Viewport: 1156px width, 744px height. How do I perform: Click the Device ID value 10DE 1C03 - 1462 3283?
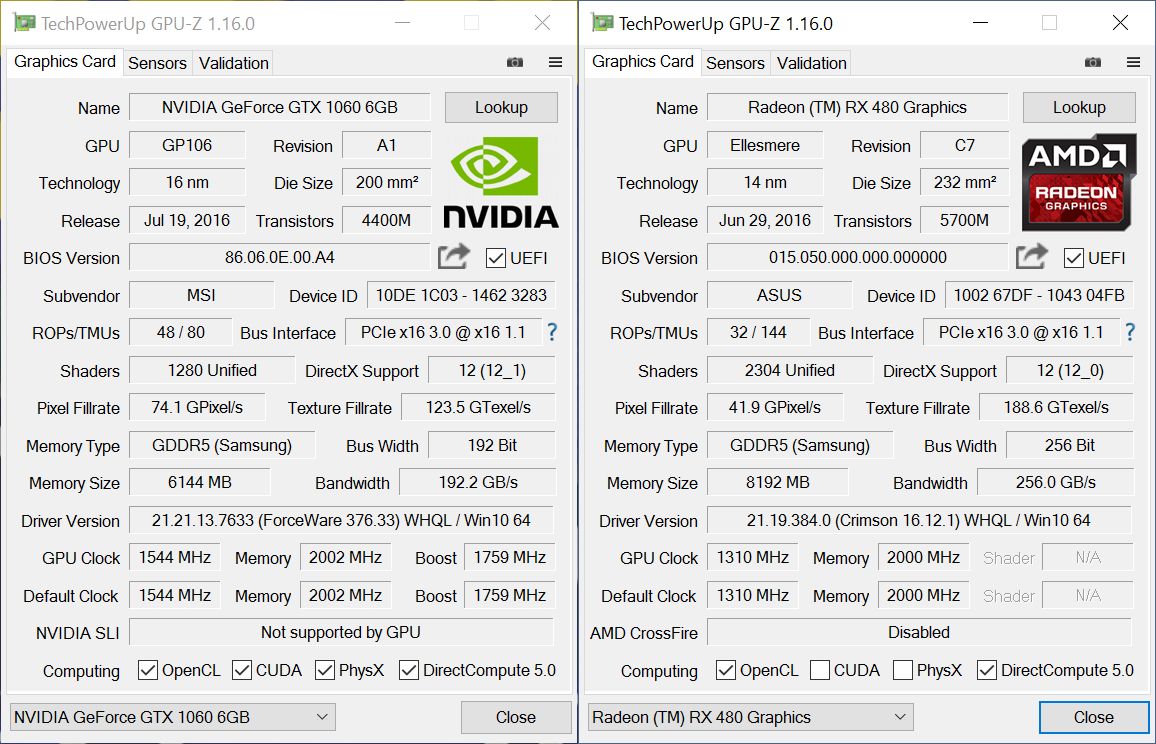tap(462, 295)
